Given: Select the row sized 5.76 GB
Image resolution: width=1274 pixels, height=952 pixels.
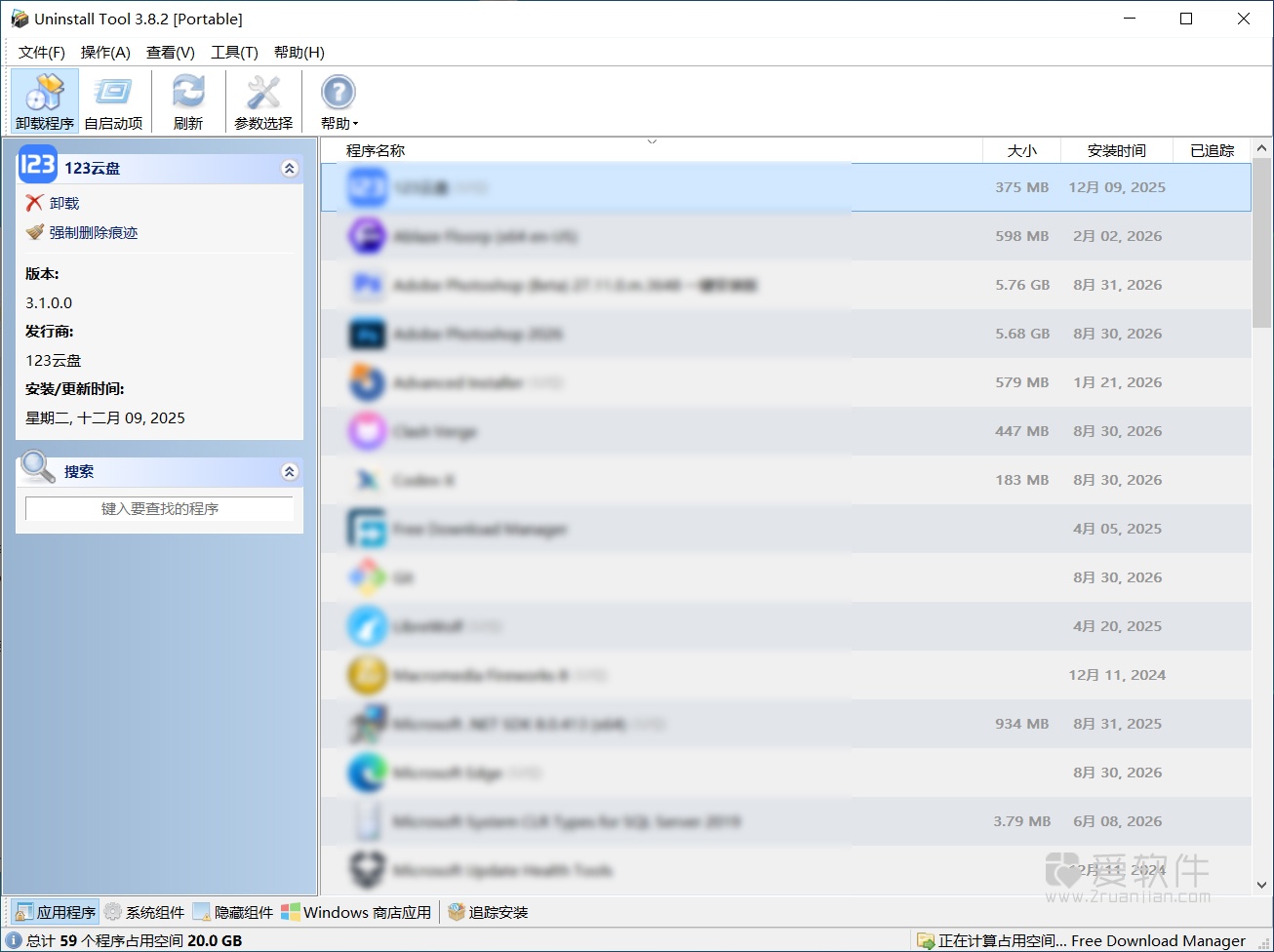Looking at the screenshot, I should (x=786, y=285).
